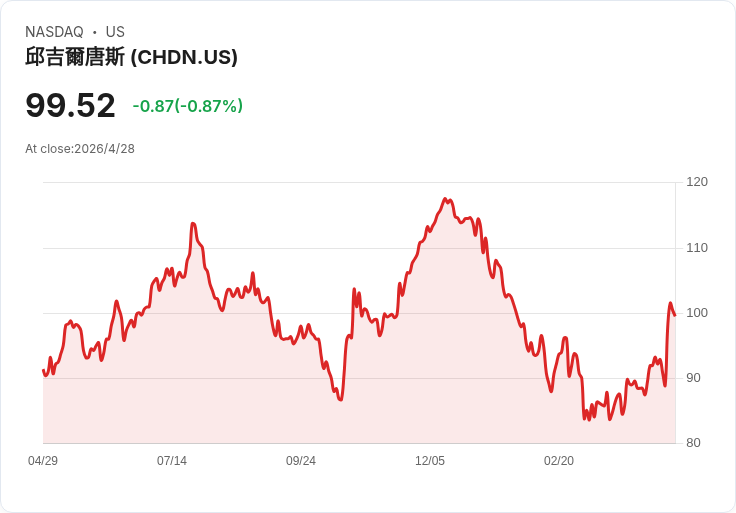Click the -0.87(-0.87%) change value
Viewport: 736px width, 513px height.
188,106
